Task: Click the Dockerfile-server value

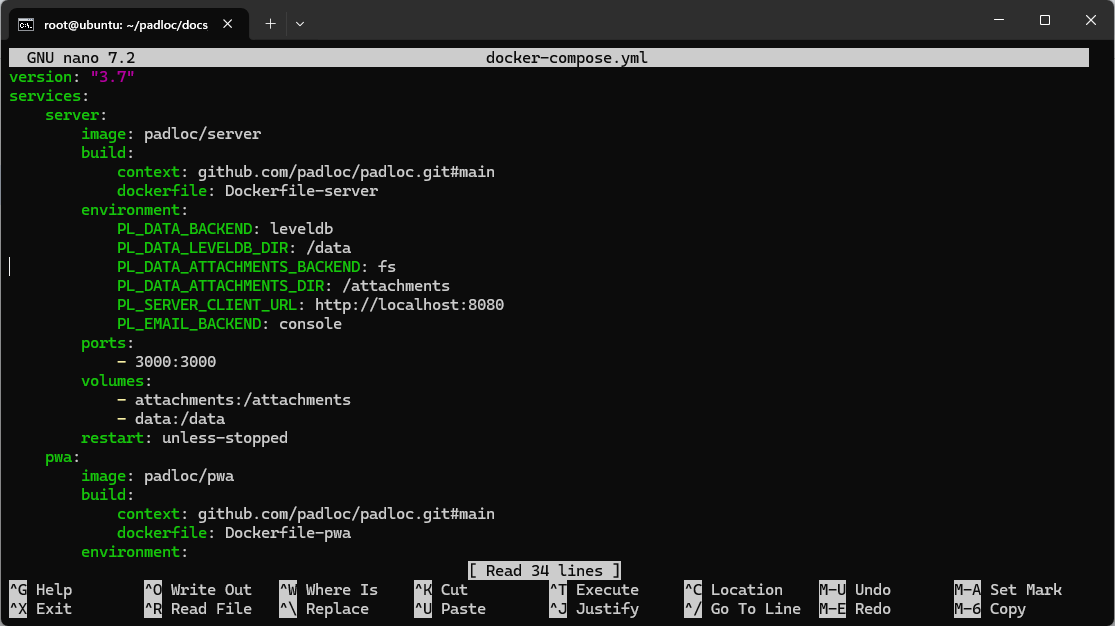Action: (x=302, y=191)
